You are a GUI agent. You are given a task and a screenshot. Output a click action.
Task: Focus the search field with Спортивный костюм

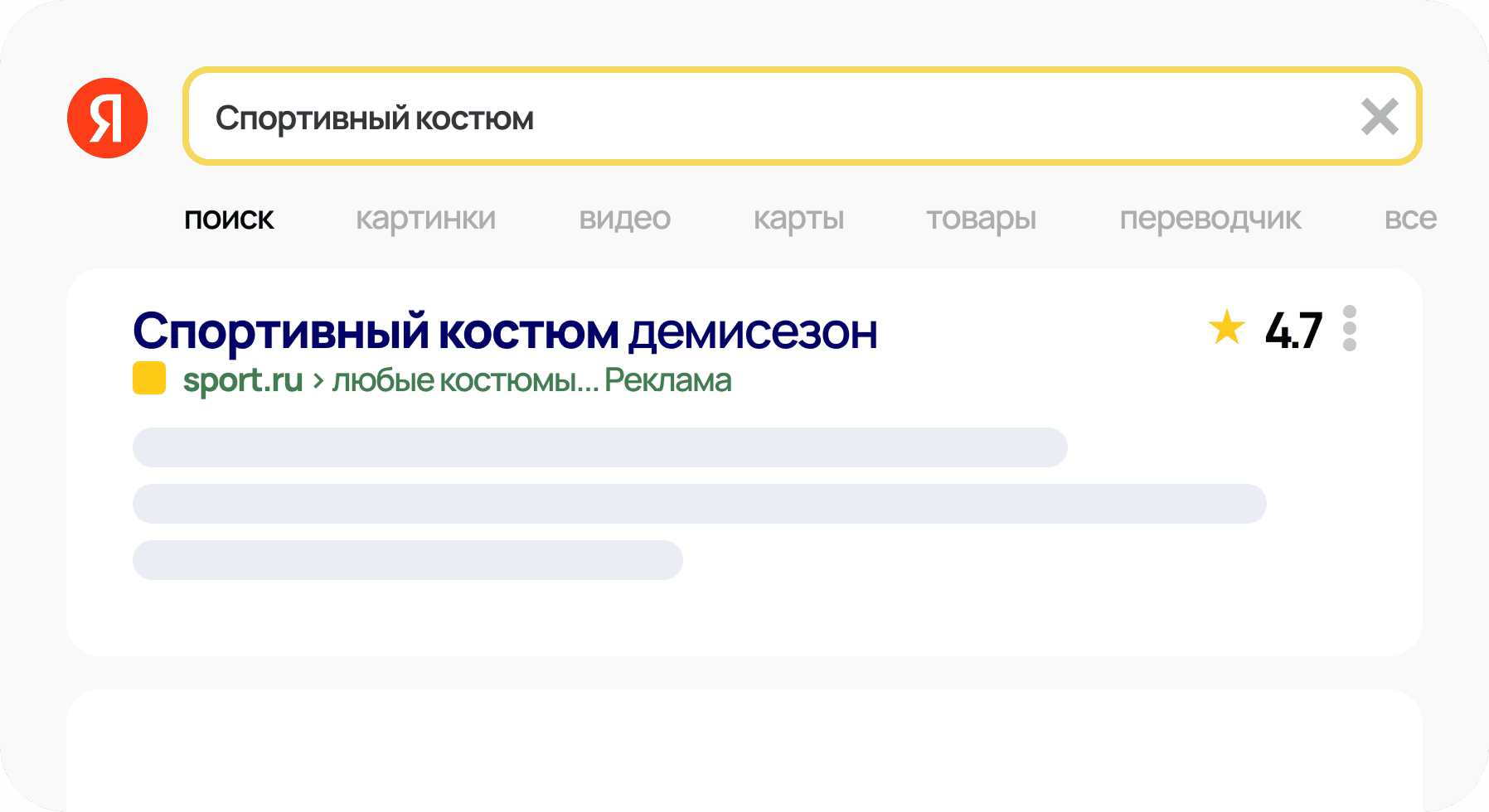802,117
